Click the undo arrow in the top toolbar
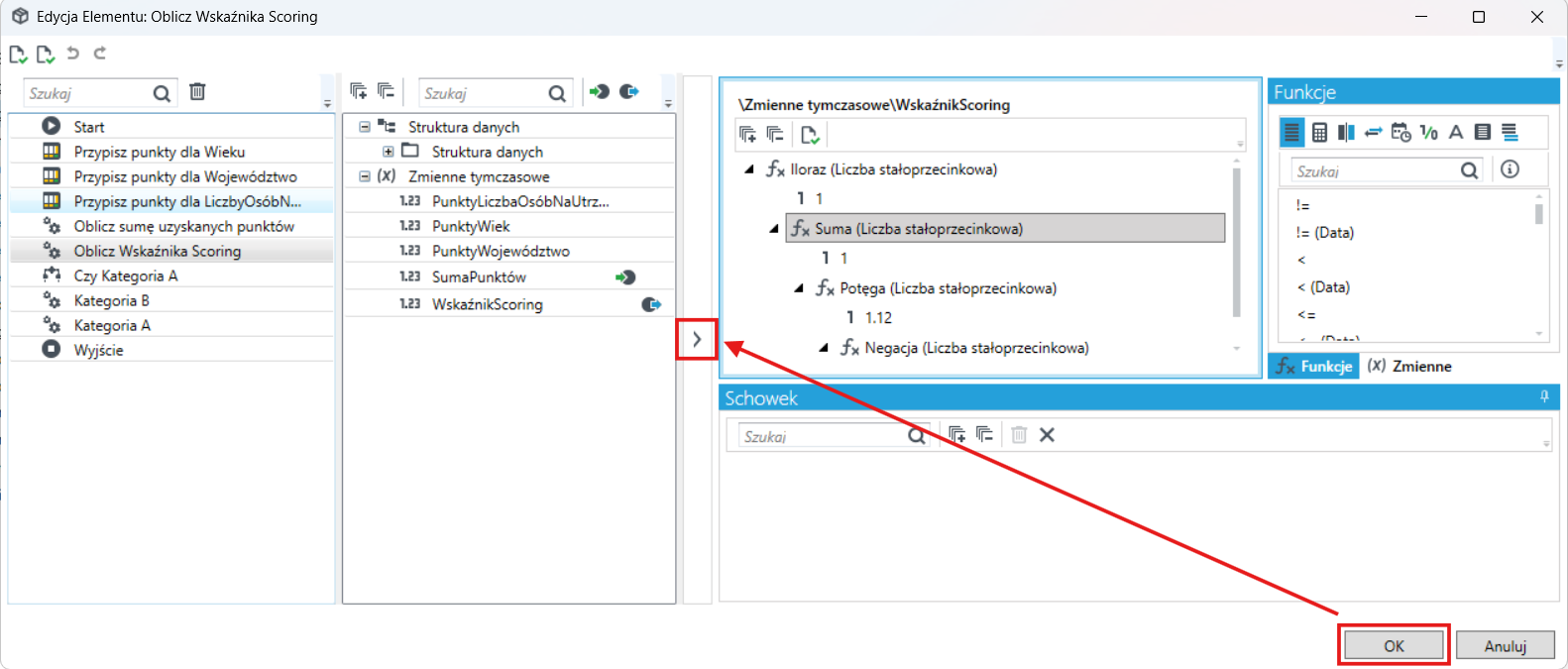 pos(72,54)
